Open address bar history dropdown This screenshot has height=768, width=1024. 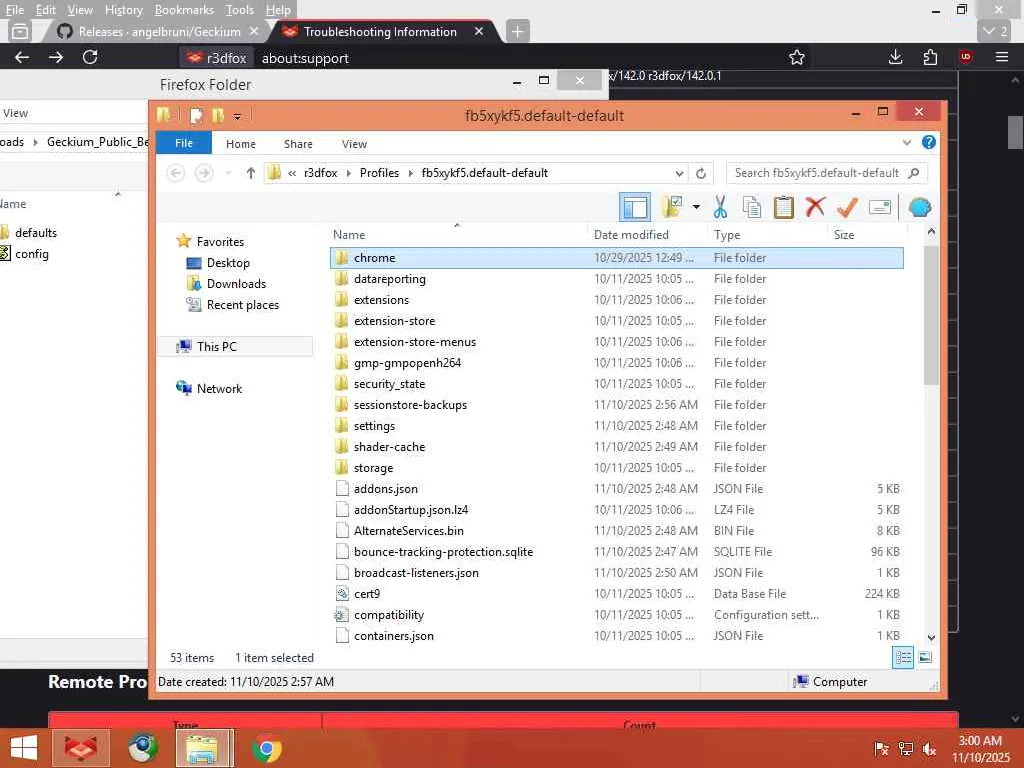pyautogui.click(x=679, y=173)
